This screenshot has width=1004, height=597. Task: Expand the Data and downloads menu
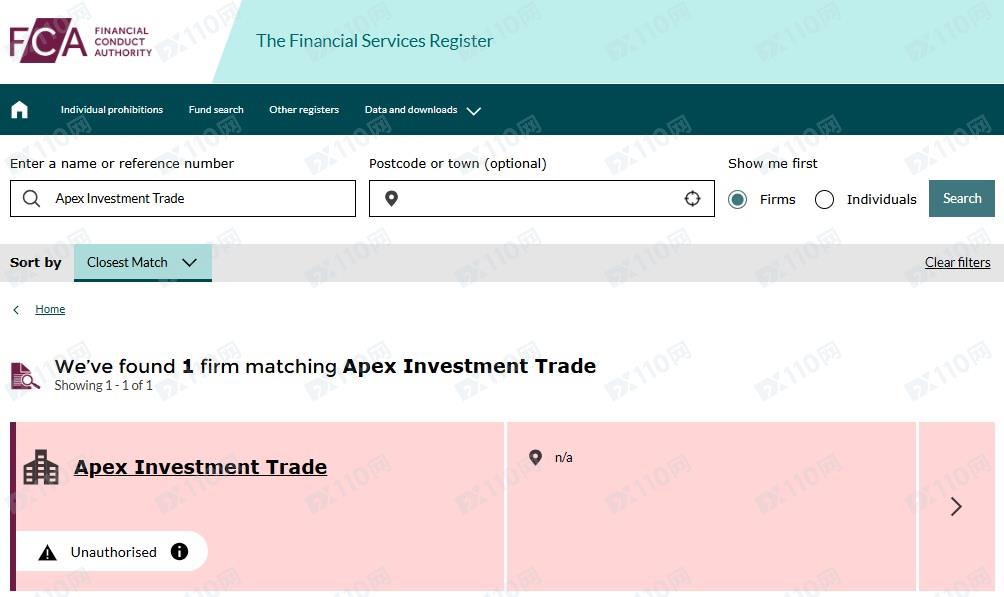pyautogui.click(x=423, y=110)
